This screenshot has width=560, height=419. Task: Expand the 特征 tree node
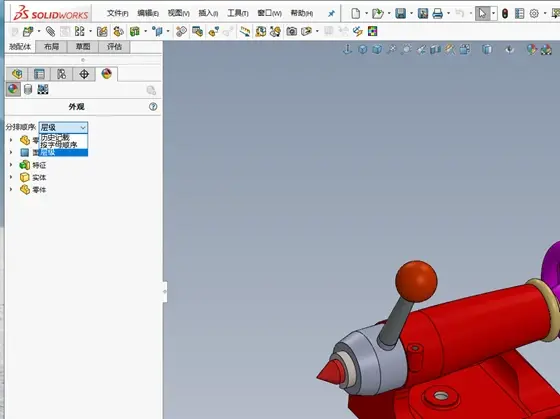11,165
